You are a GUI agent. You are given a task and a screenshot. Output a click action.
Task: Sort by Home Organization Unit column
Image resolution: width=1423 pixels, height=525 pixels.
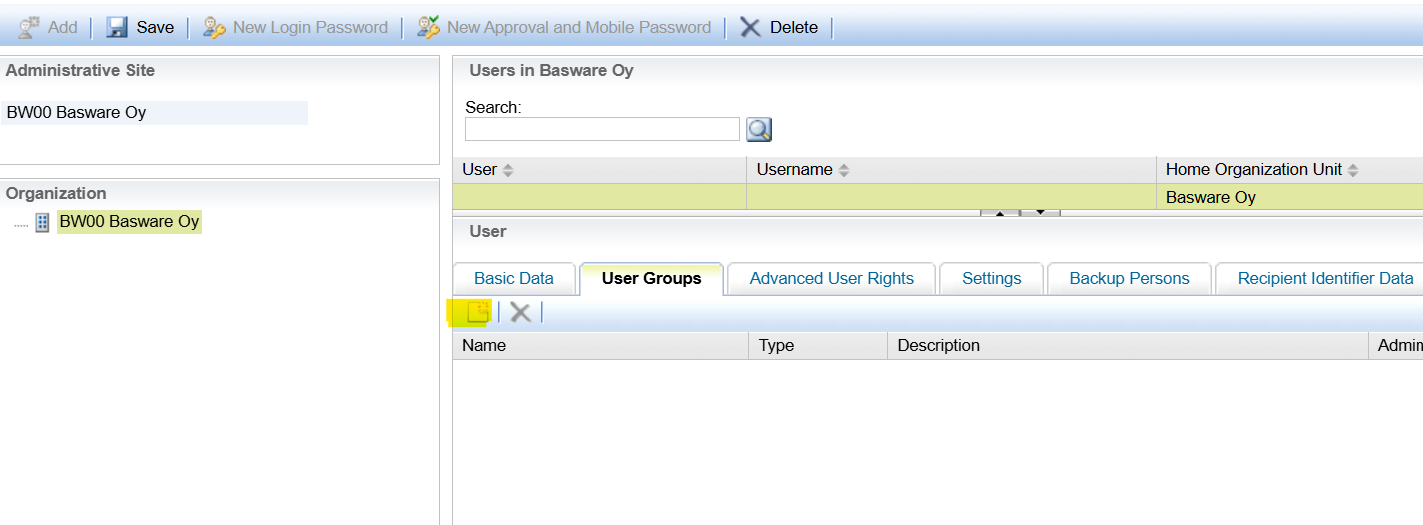[1289, 170]
